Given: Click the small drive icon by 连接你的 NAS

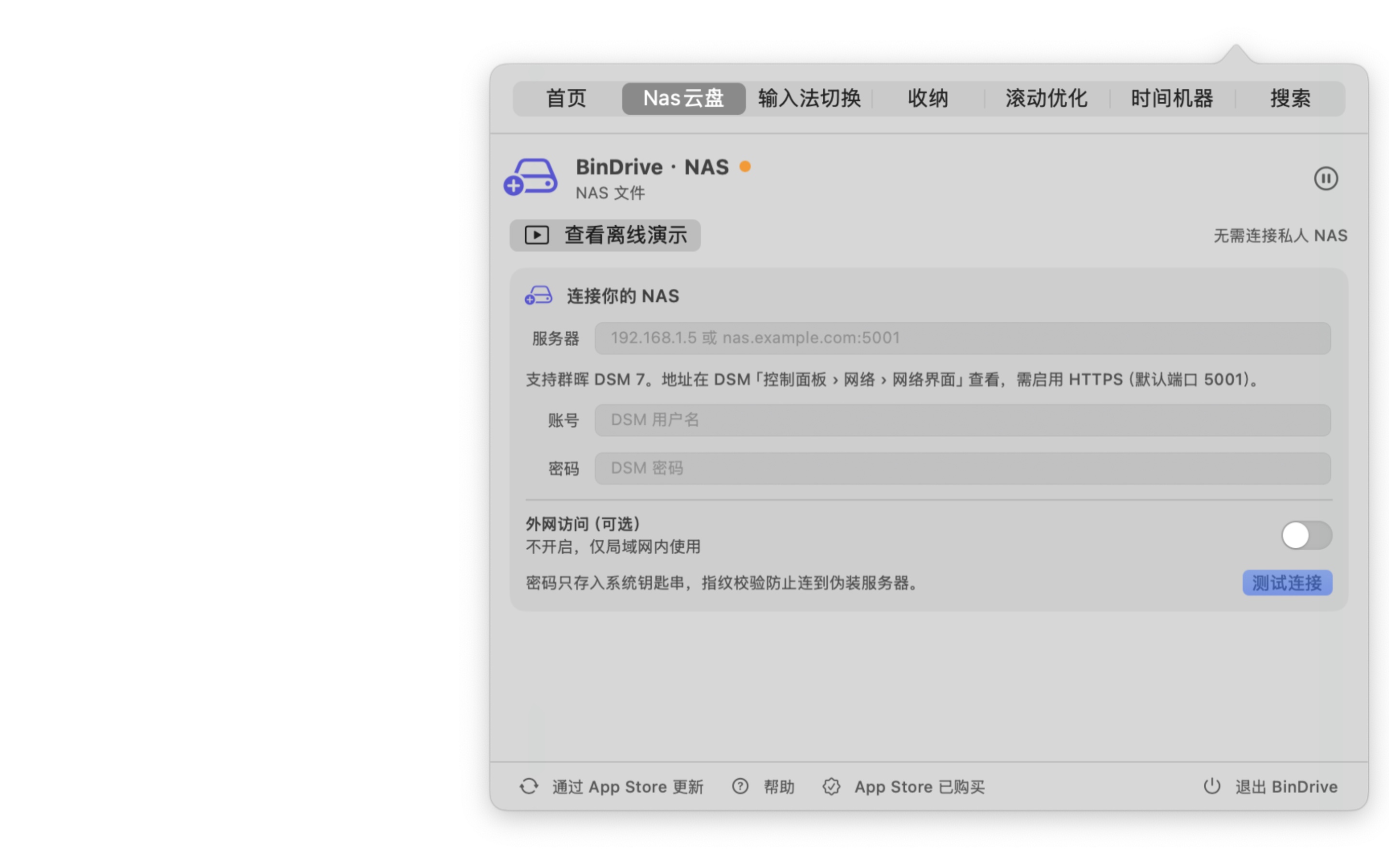Looking at the screenshot, I should pos(538,296).
